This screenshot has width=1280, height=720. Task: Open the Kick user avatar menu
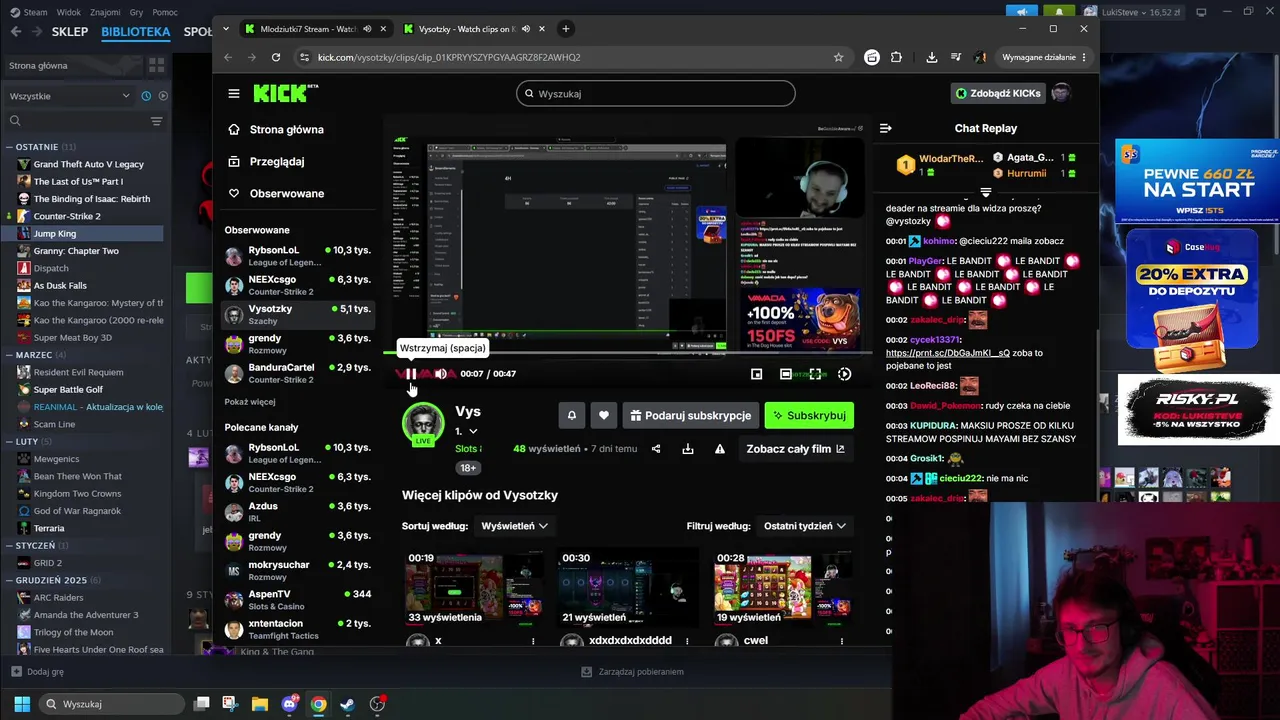pyautogui.click(x=1061, y=93)
